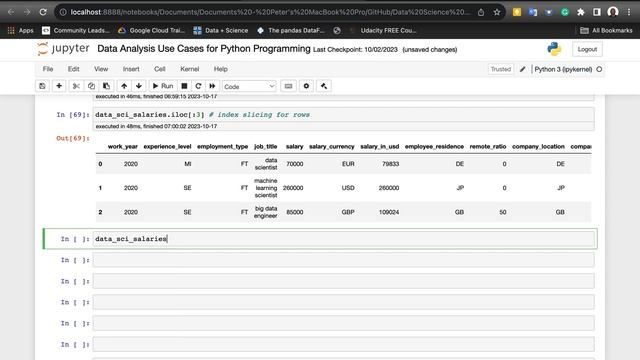Click the company_location column header
This screenshot has height=360, width=640.
click(538, 146)
